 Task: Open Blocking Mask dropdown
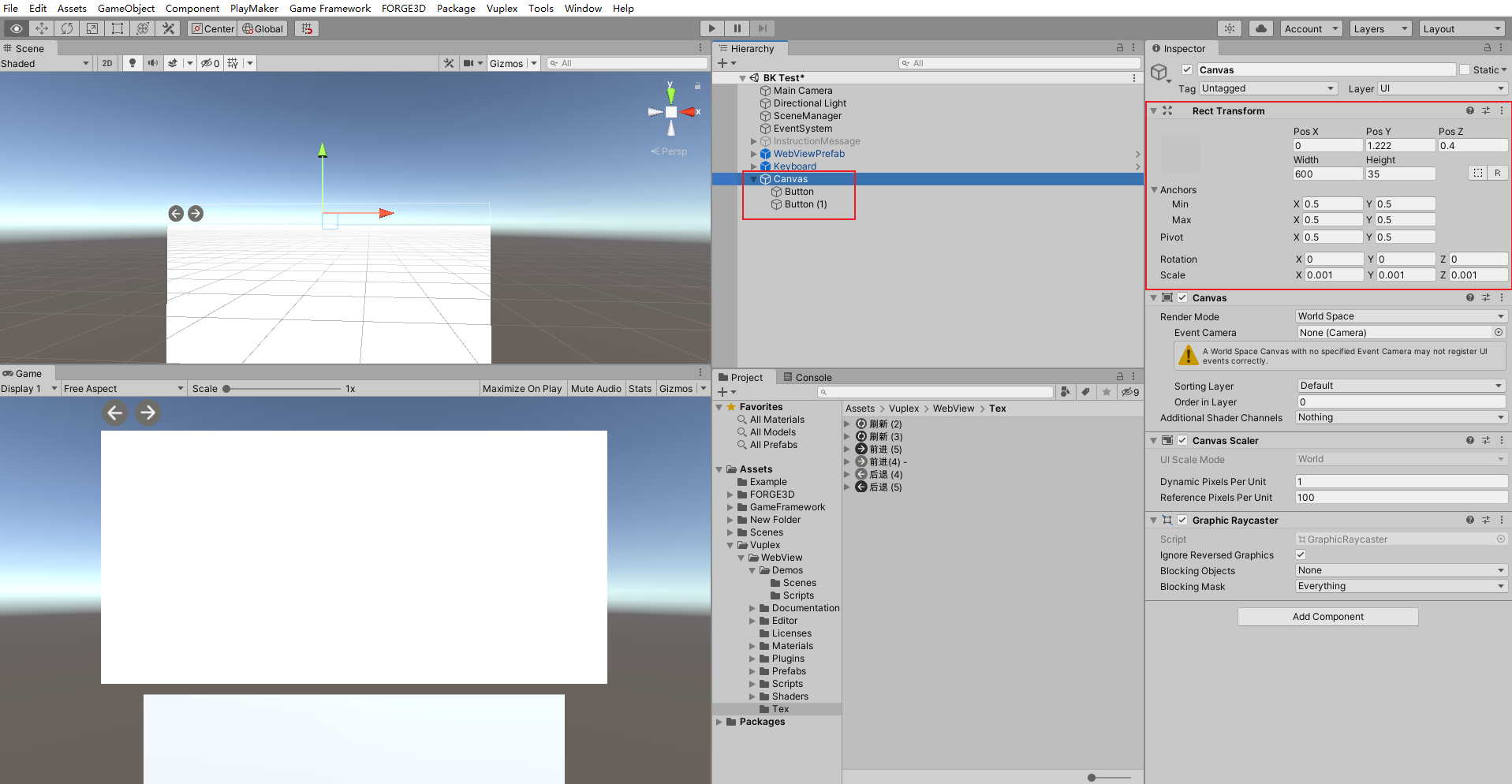click(x=1402, y=586)
